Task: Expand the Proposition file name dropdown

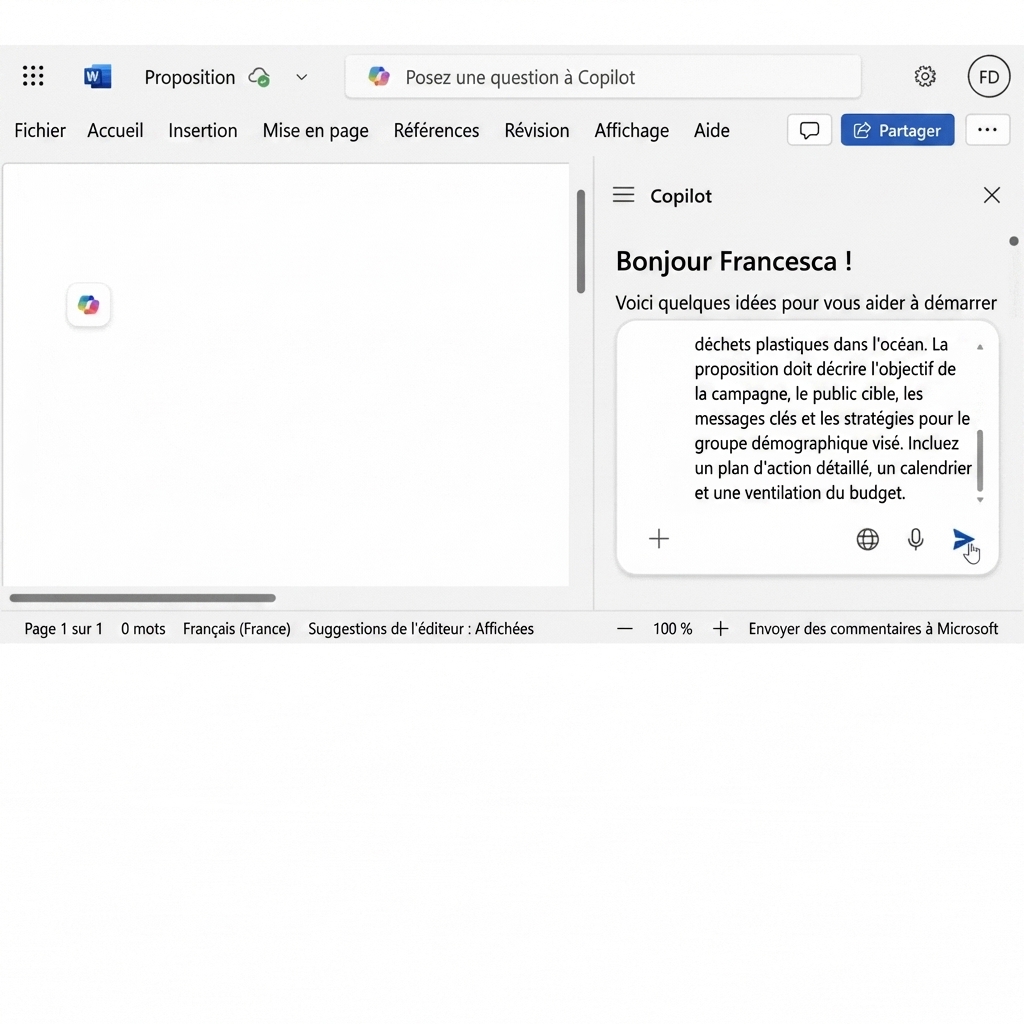Action: (x=301, y=77)
